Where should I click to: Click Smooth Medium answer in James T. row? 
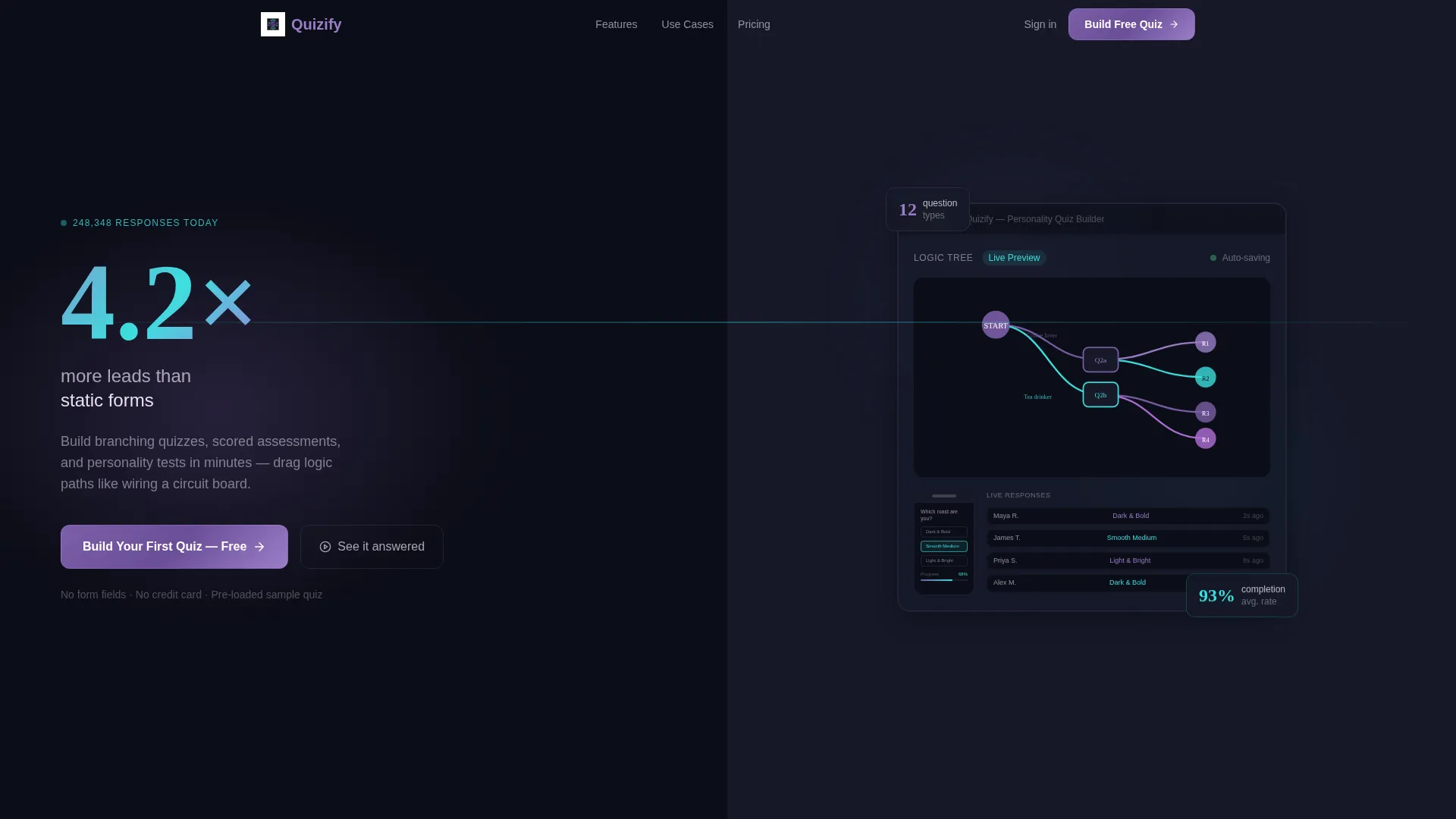pyautogui.click(x=1131, y=538)
